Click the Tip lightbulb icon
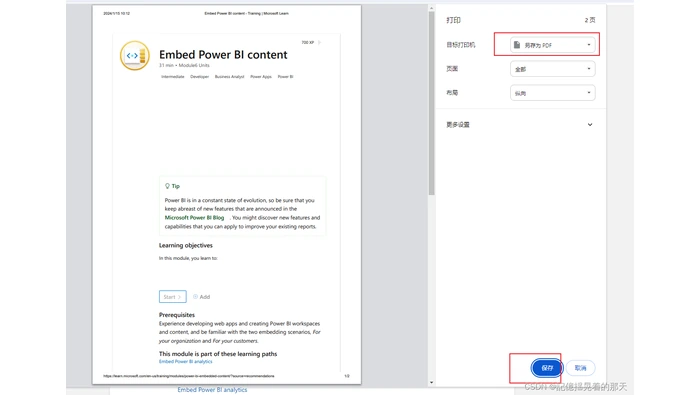700x395 pixels. pyautogui.click(x=167, y=186)
